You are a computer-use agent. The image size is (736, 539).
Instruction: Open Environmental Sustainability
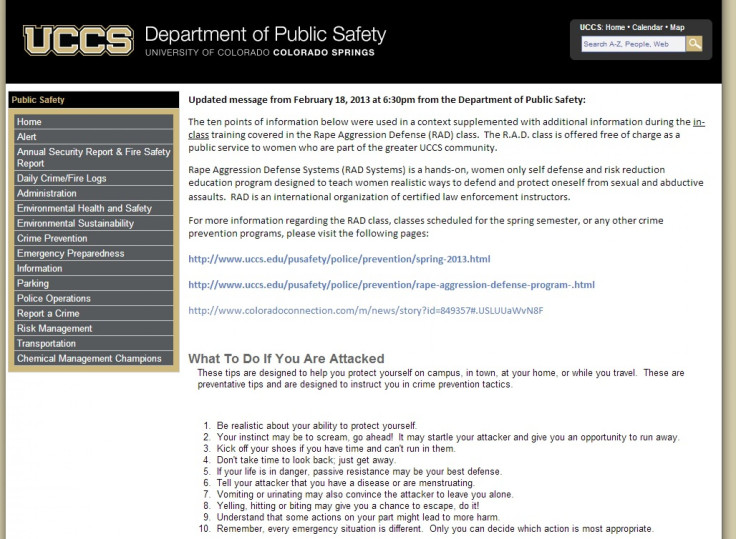click(93, 223)
